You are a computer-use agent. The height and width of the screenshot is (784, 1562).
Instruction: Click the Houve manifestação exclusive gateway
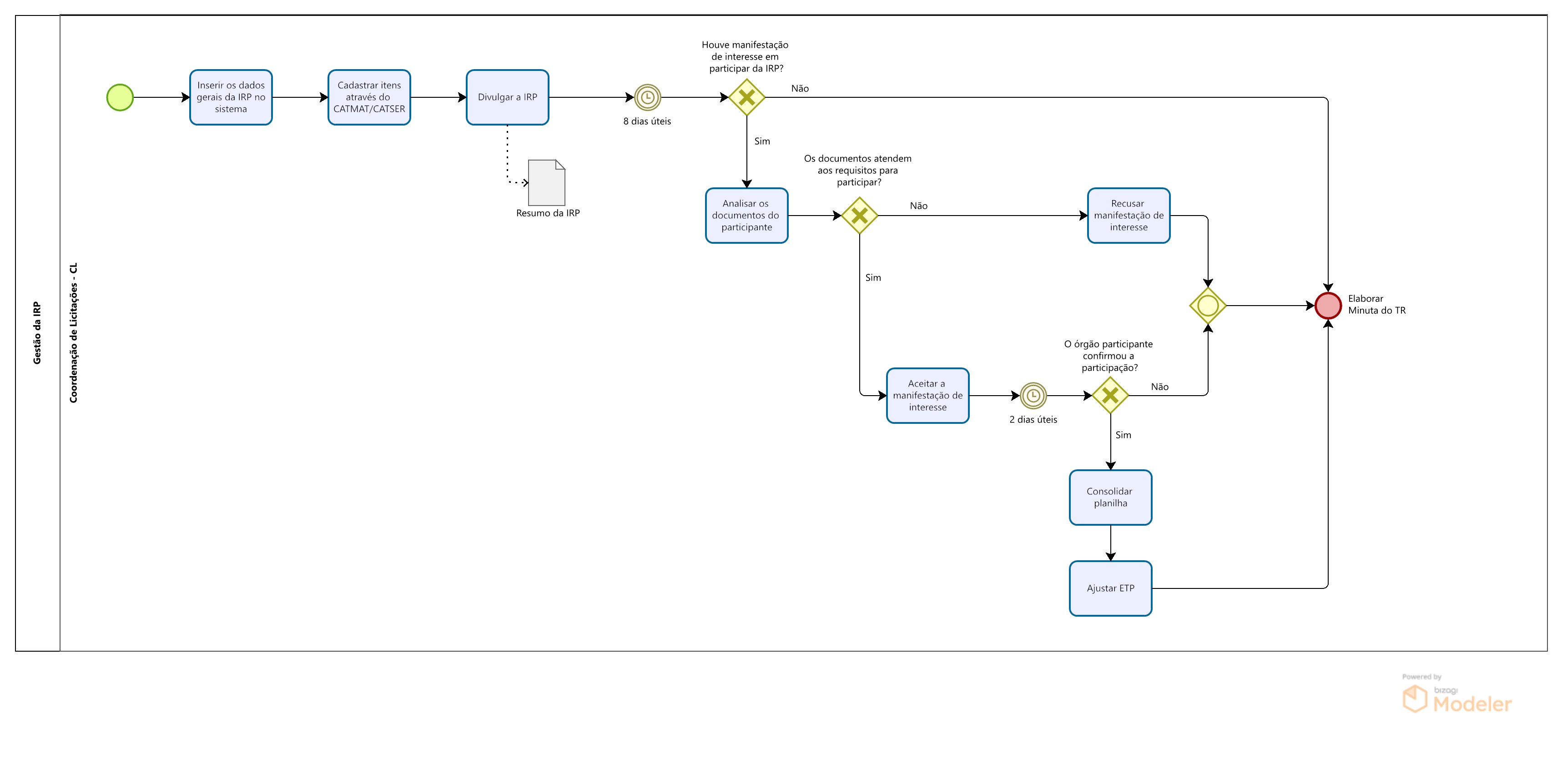tap(746, 98)
